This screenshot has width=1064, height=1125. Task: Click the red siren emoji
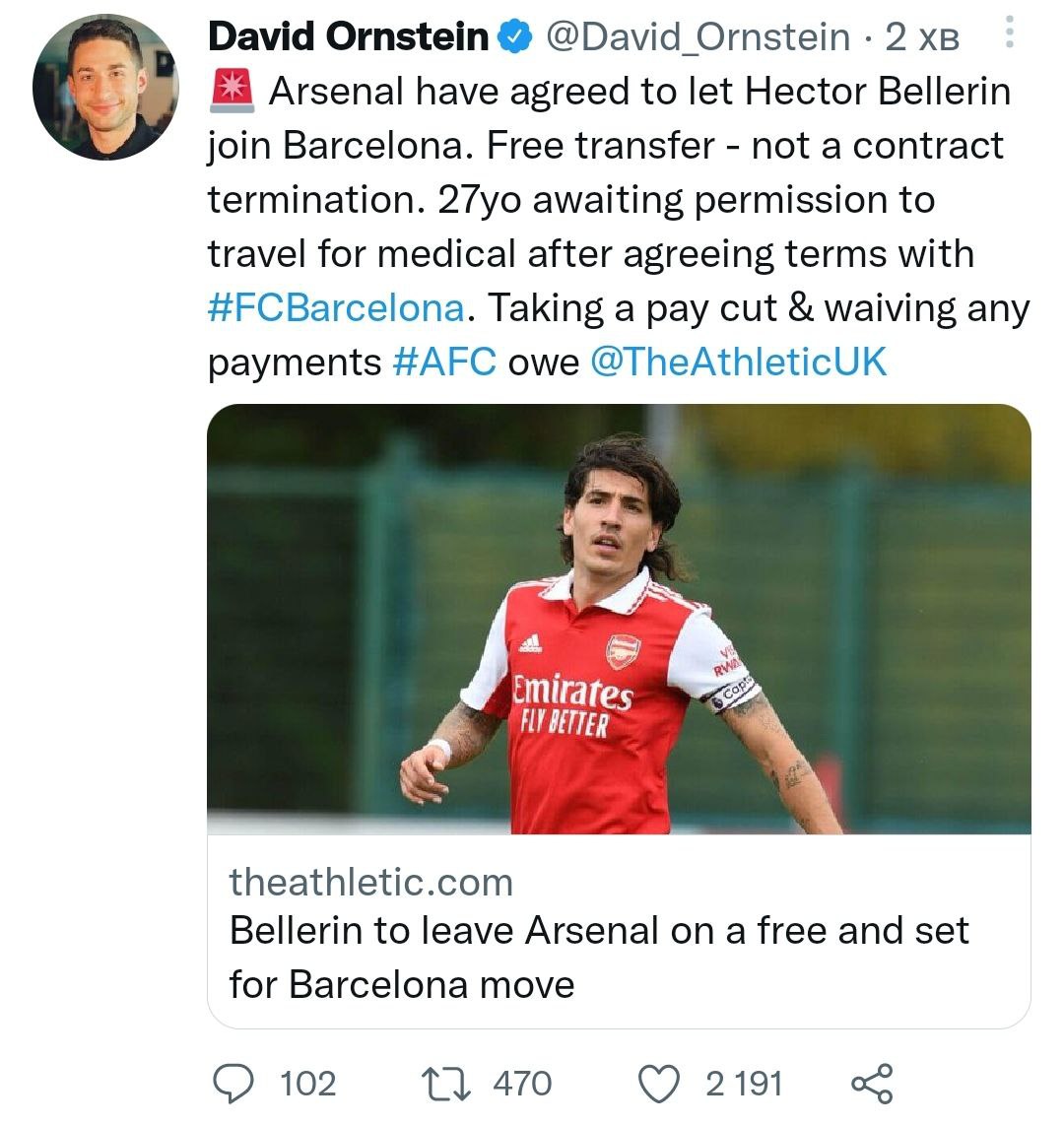[x=233, y=93]
